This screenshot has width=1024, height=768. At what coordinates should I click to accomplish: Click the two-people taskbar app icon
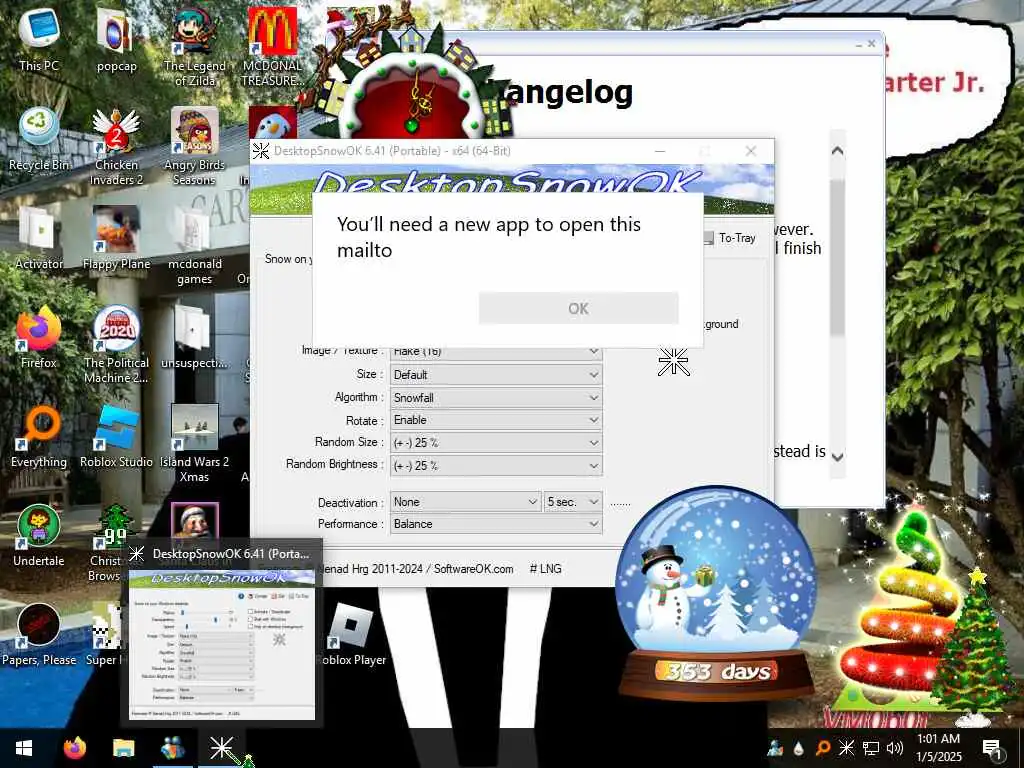[172, 748]
